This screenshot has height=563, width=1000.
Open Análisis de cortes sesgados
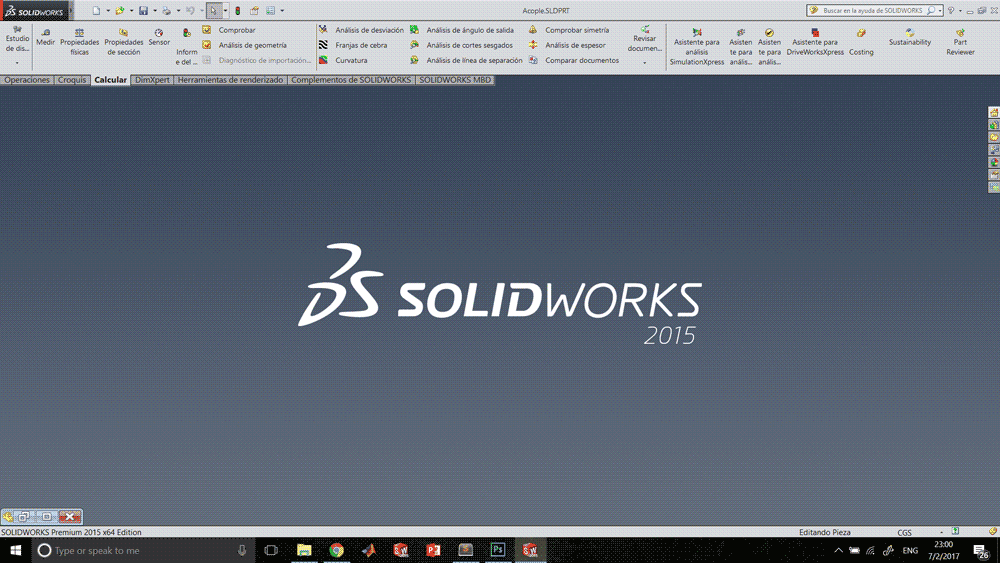click(461, 45)
